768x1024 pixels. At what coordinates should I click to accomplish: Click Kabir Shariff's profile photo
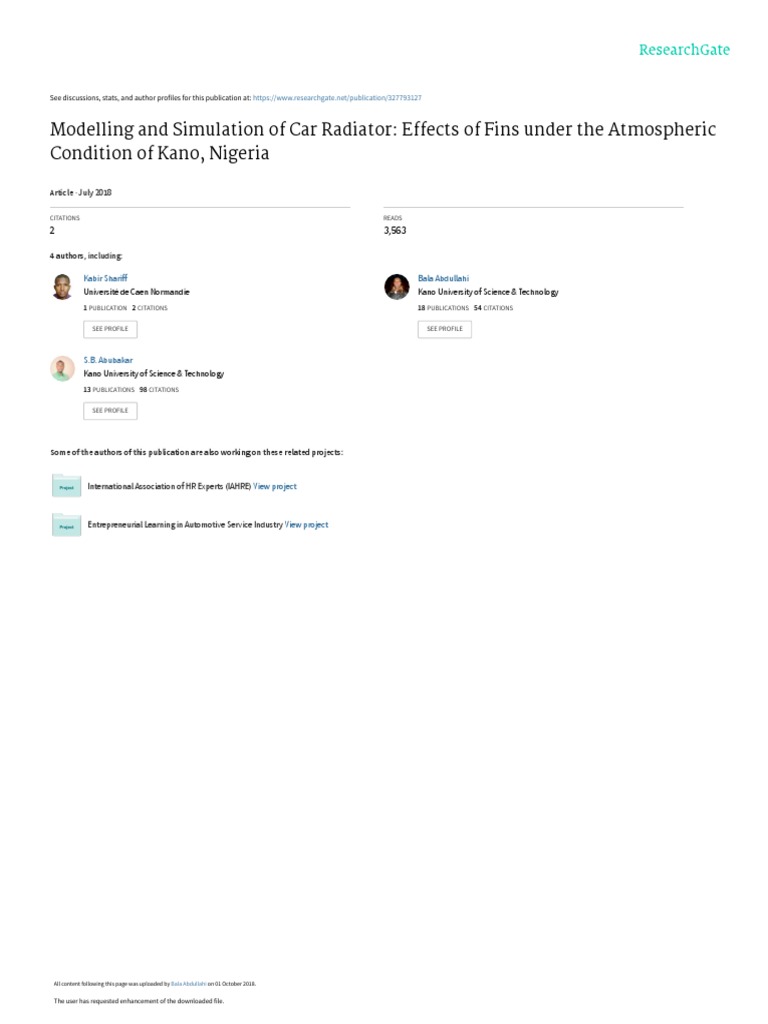tap(62, 286)
